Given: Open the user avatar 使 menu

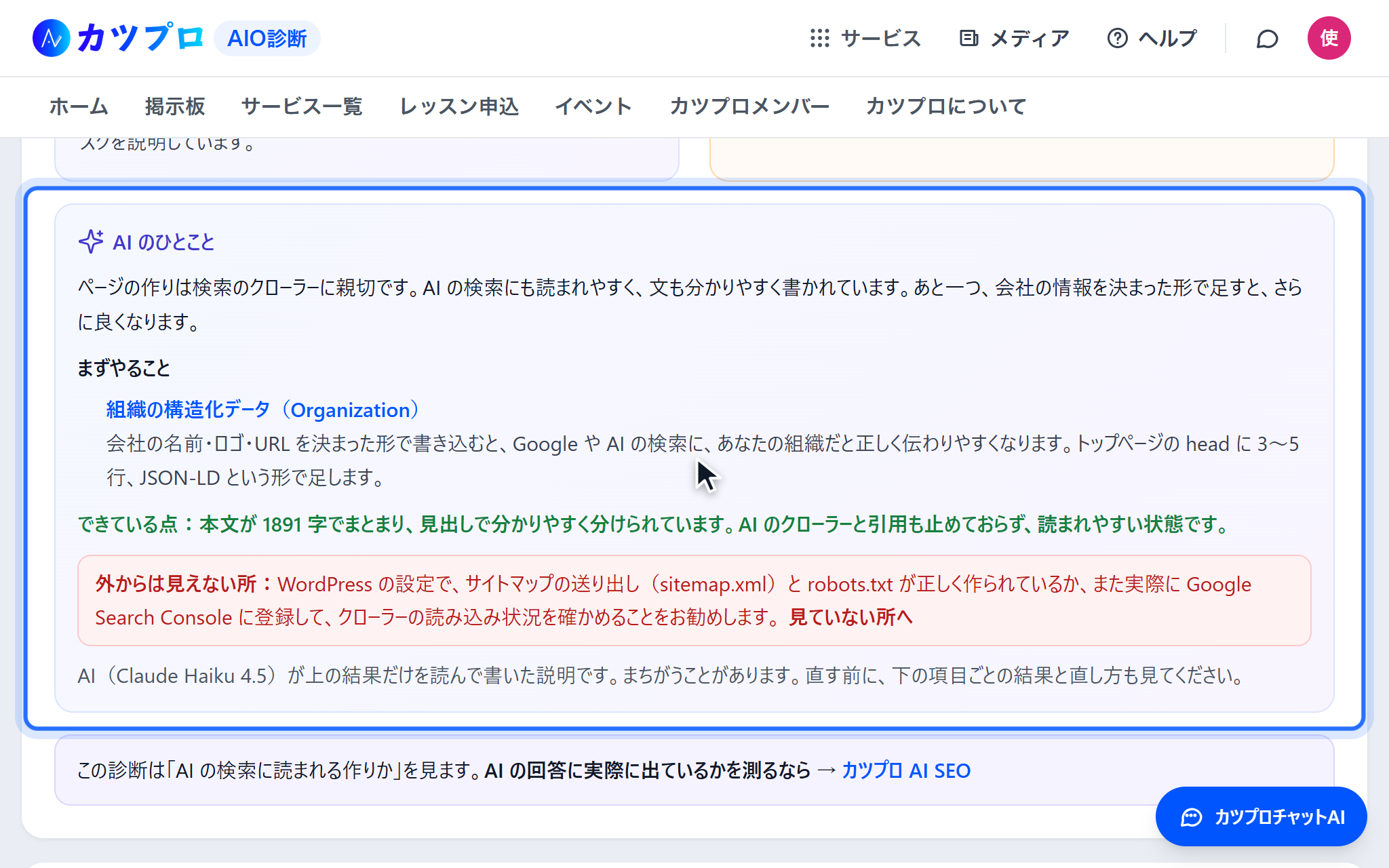Looking at the screenshot, I should pyautogui.click(x=1329, y=38).
